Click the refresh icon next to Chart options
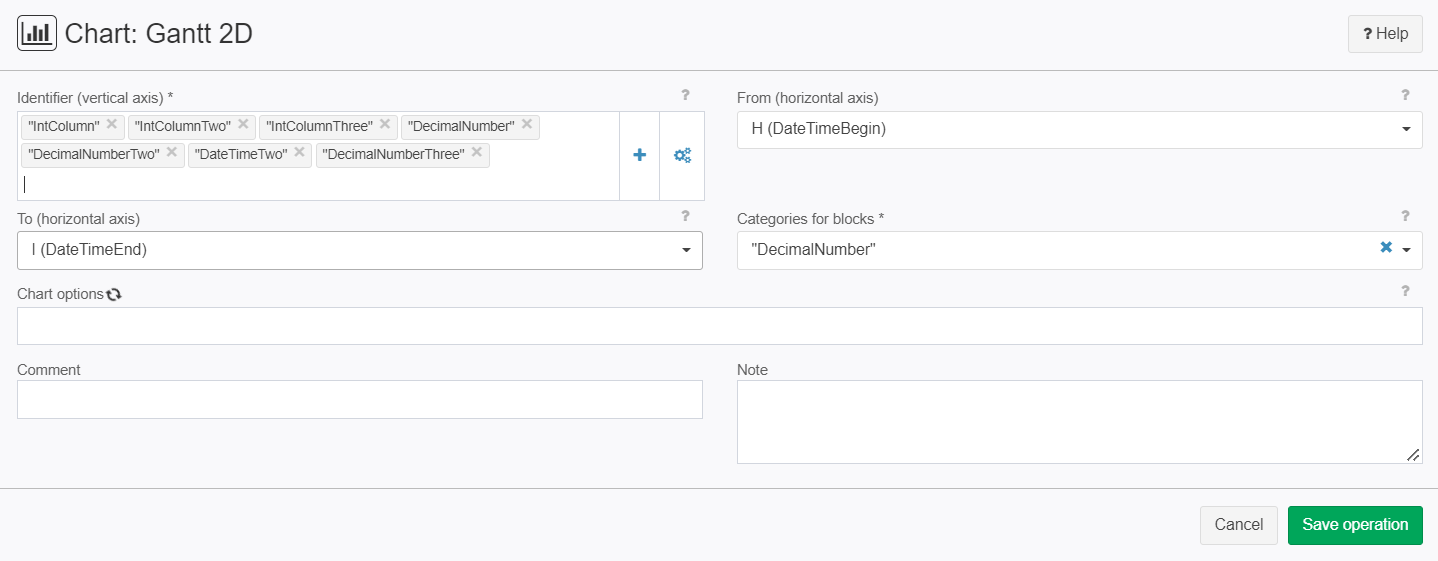The width and height of the screenshot is (1438, 561). point(114,294)
